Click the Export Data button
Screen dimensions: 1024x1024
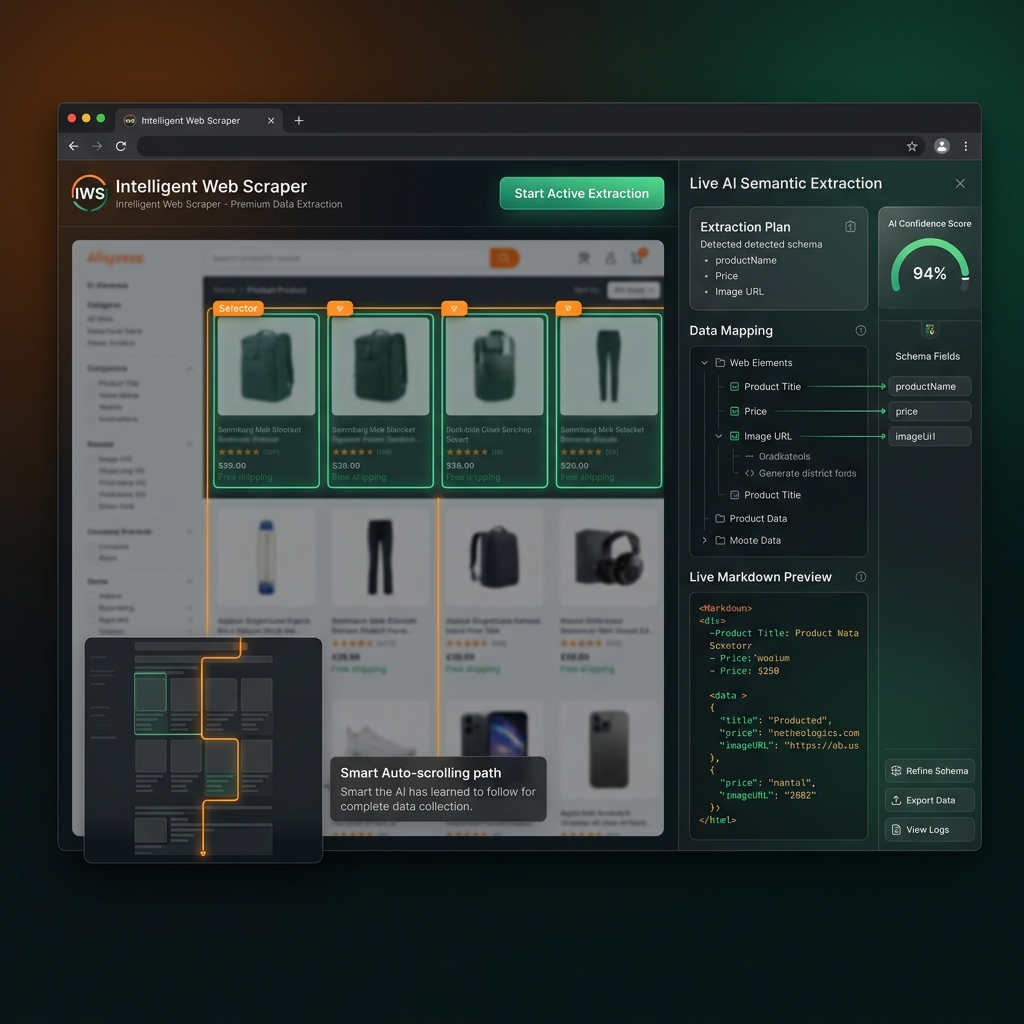coord(930,801)
